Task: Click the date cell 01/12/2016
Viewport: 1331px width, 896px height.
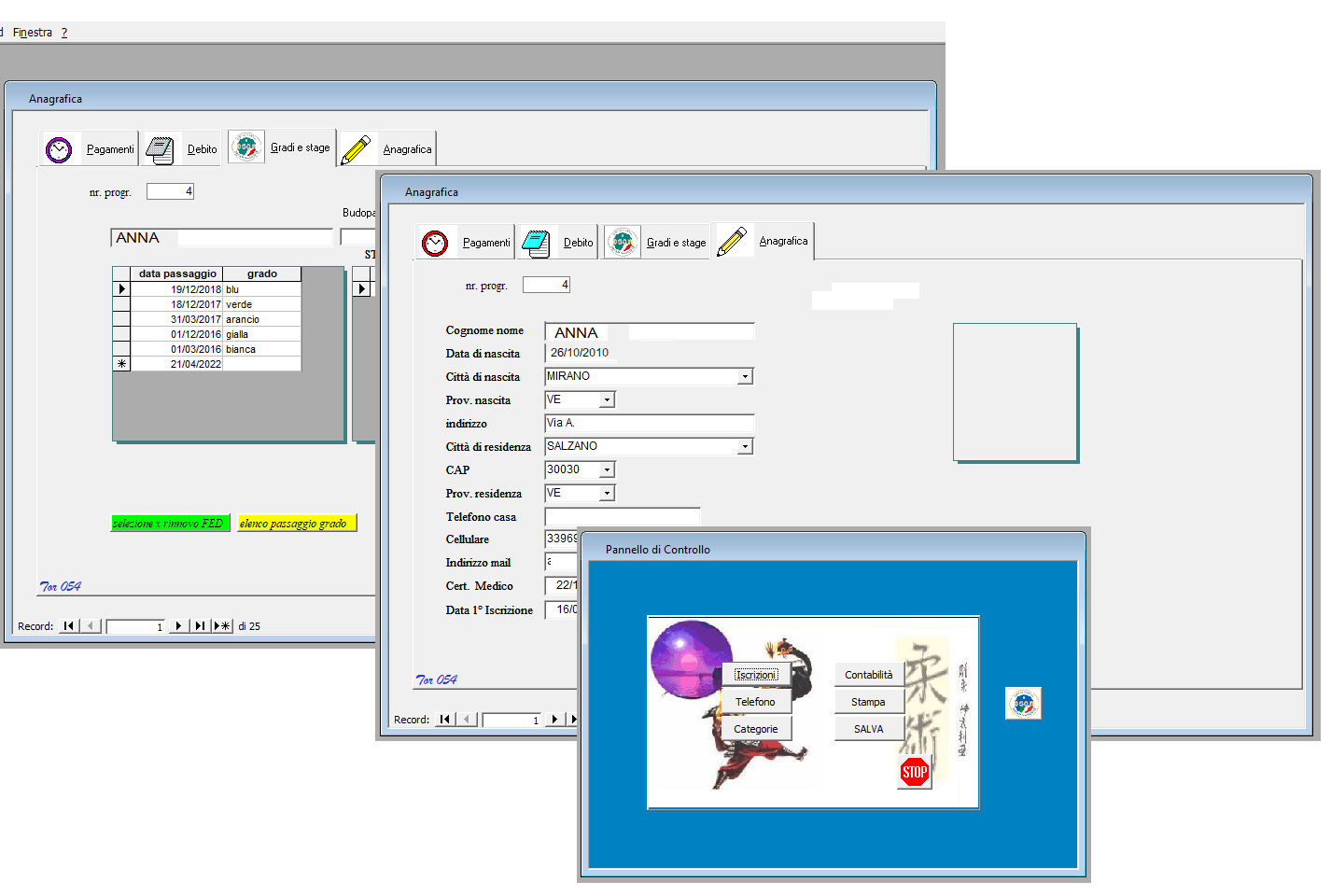Action: tap(177, 334)
